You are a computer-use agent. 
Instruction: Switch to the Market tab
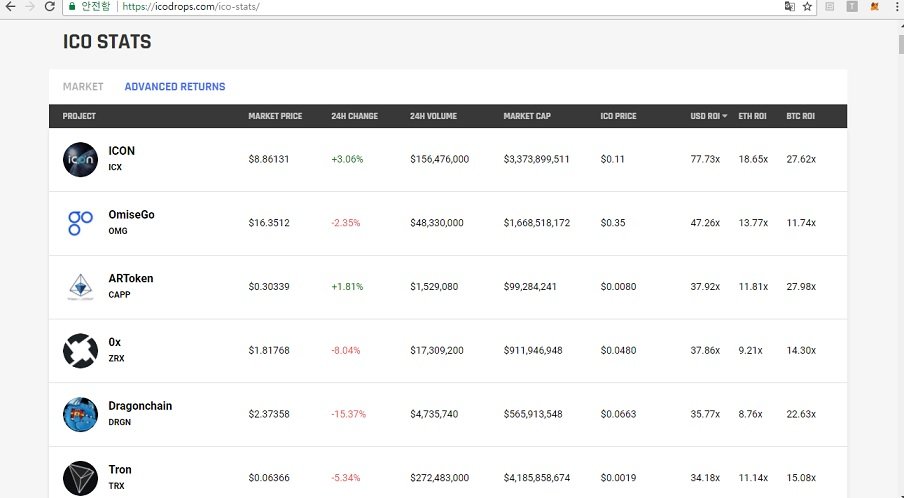(83, 86)
